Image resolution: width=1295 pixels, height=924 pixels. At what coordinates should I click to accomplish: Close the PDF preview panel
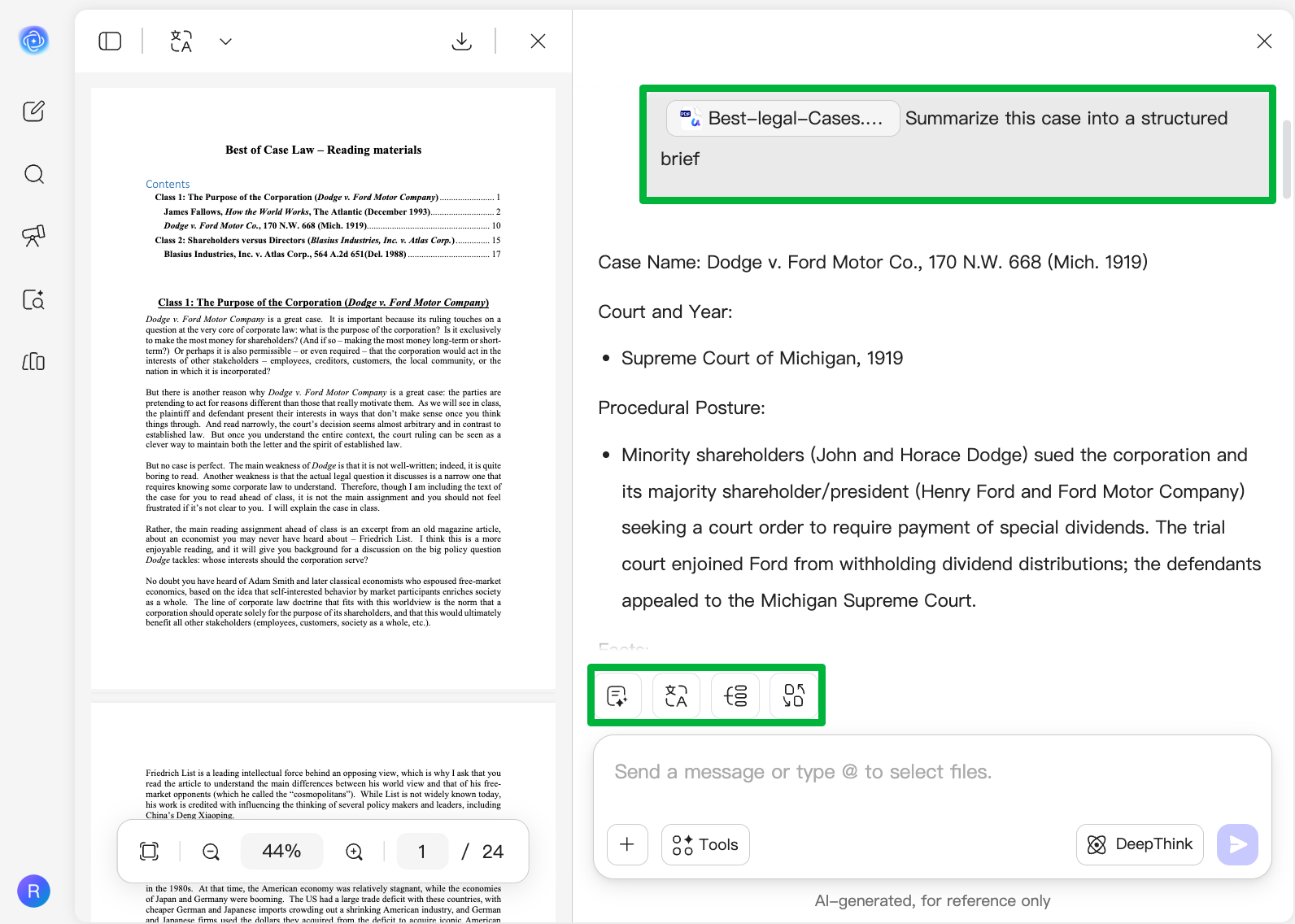point(538,41)
